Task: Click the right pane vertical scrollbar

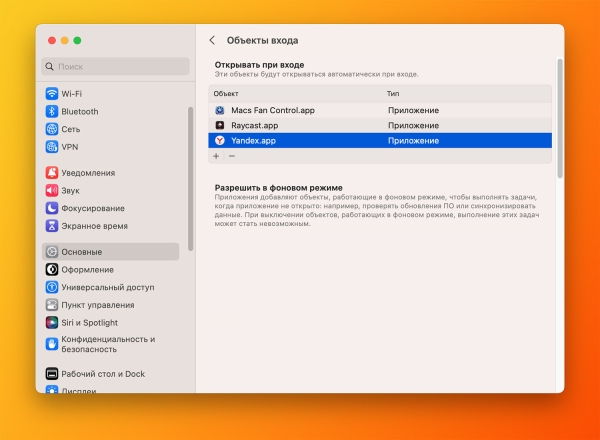Action: (560, 118)
